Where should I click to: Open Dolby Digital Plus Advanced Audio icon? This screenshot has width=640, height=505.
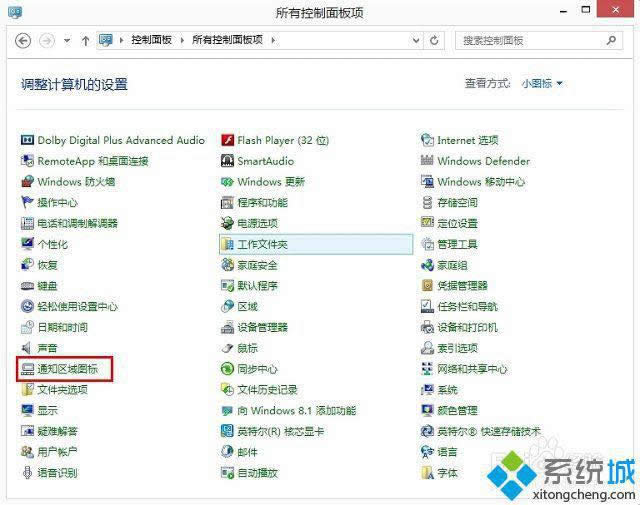(27, 140)
